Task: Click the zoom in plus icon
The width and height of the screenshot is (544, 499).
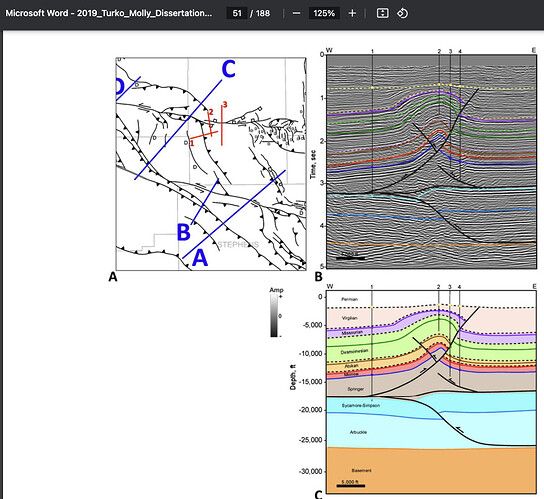Action: pos(352,13)
